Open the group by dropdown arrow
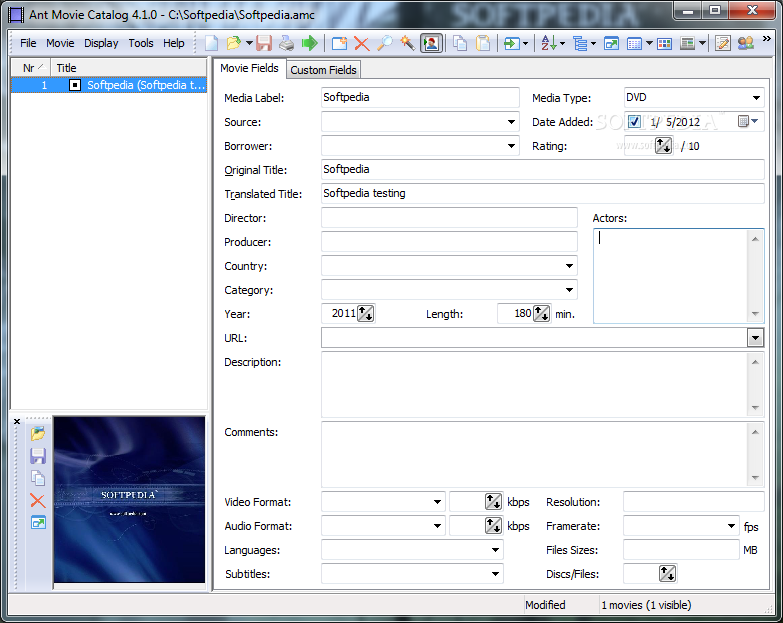783x623 pixels. 593,44
